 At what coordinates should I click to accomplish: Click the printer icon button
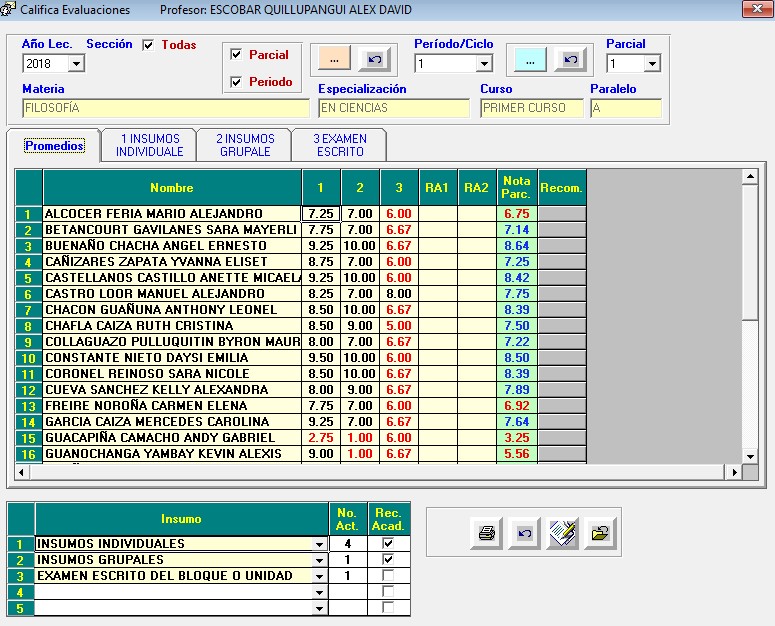486,534
